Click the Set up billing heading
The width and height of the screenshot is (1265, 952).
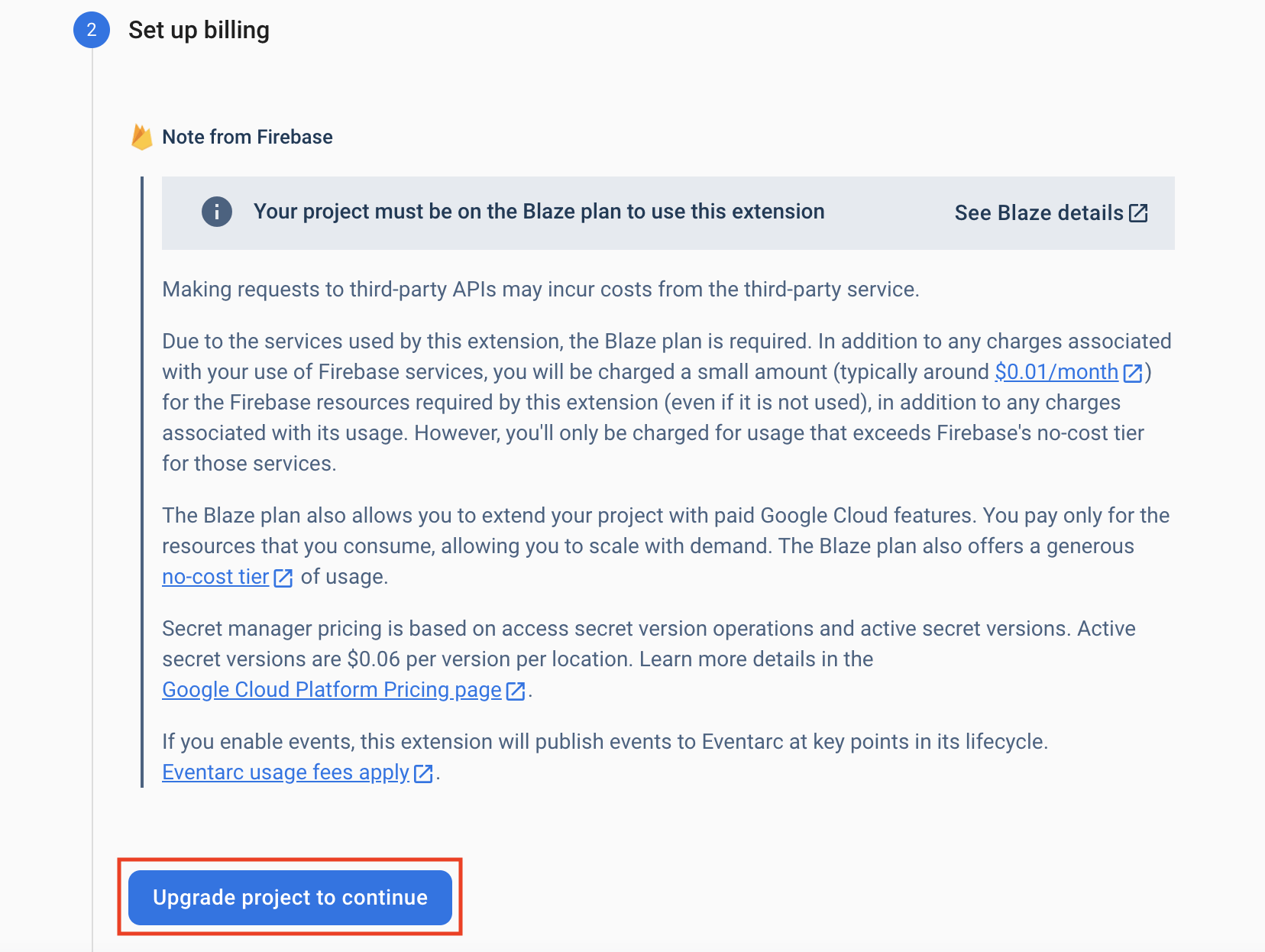[199, 30]
